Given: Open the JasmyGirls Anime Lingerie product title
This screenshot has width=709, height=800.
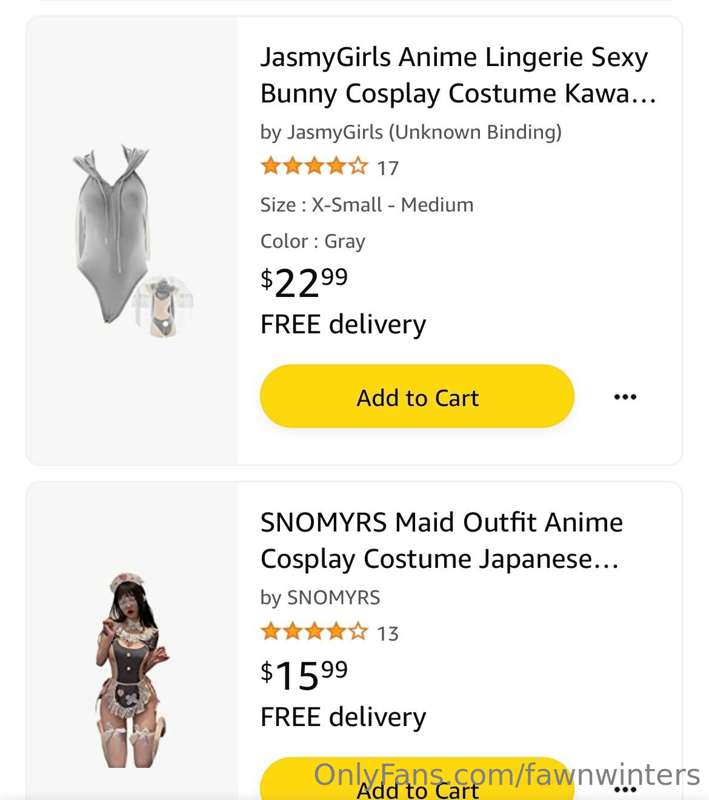Looking at the screenshot, I should pyautogui.click(x=458, y=75).
